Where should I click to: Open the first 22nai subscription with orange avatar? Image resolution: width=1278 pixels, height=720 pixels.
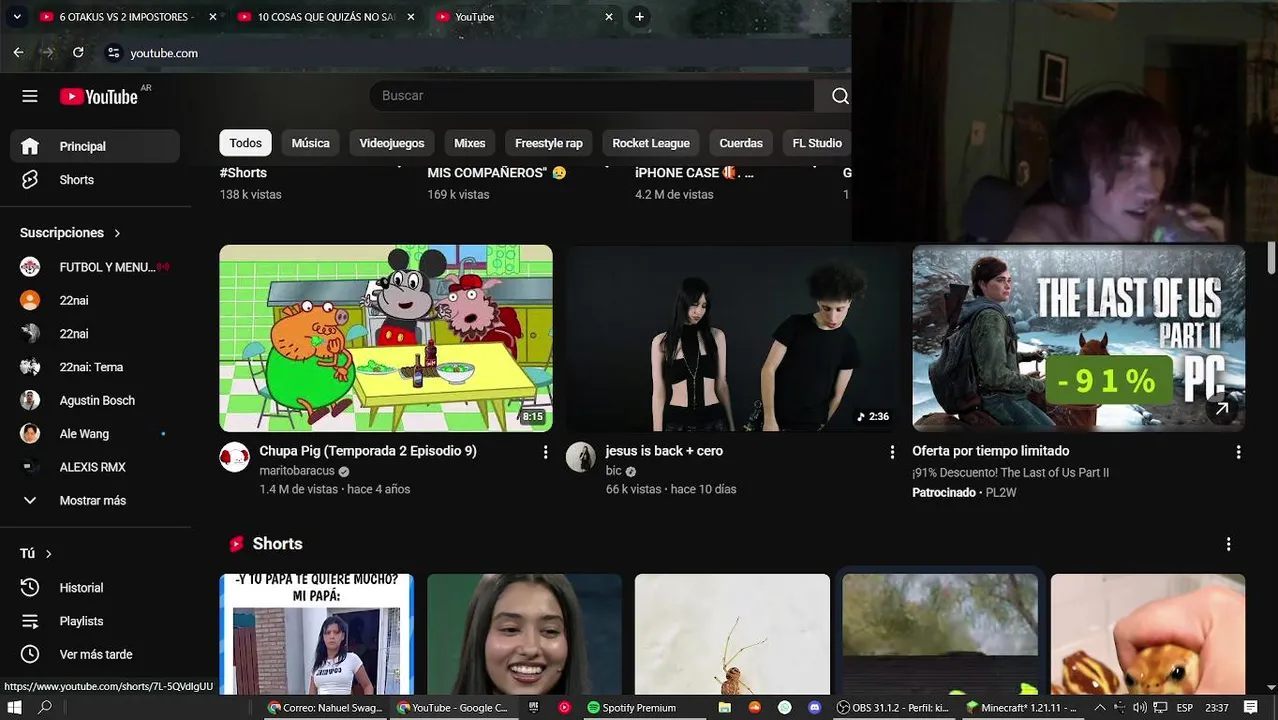click(95, 300)
